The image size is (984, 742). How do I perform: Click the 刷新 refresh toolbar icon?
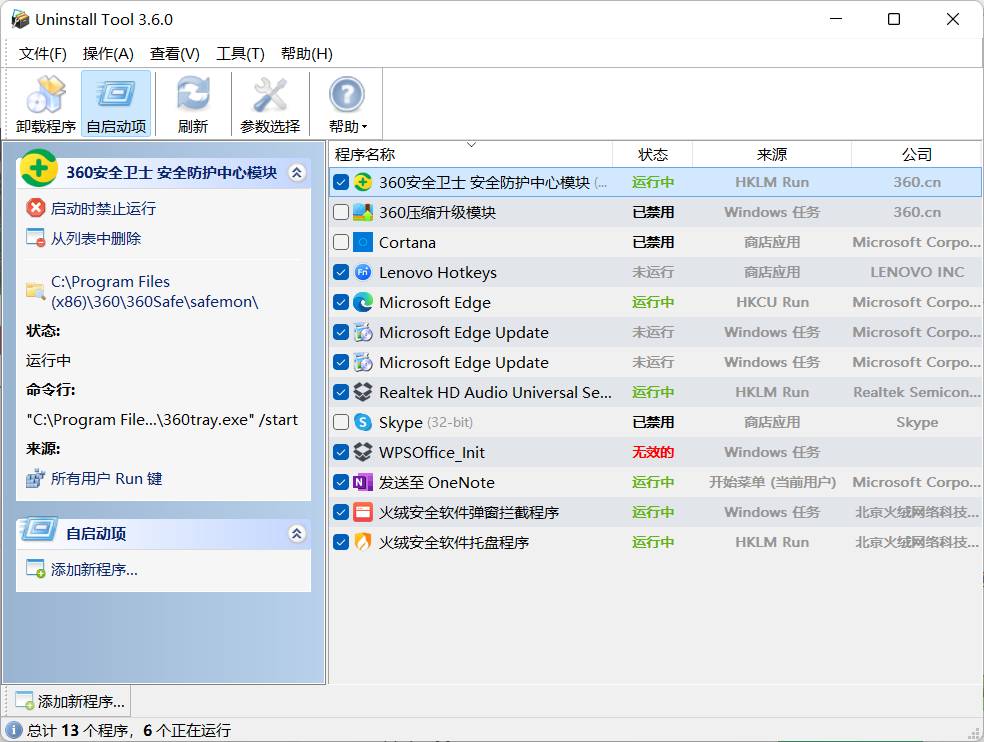[x=192, y=97]
